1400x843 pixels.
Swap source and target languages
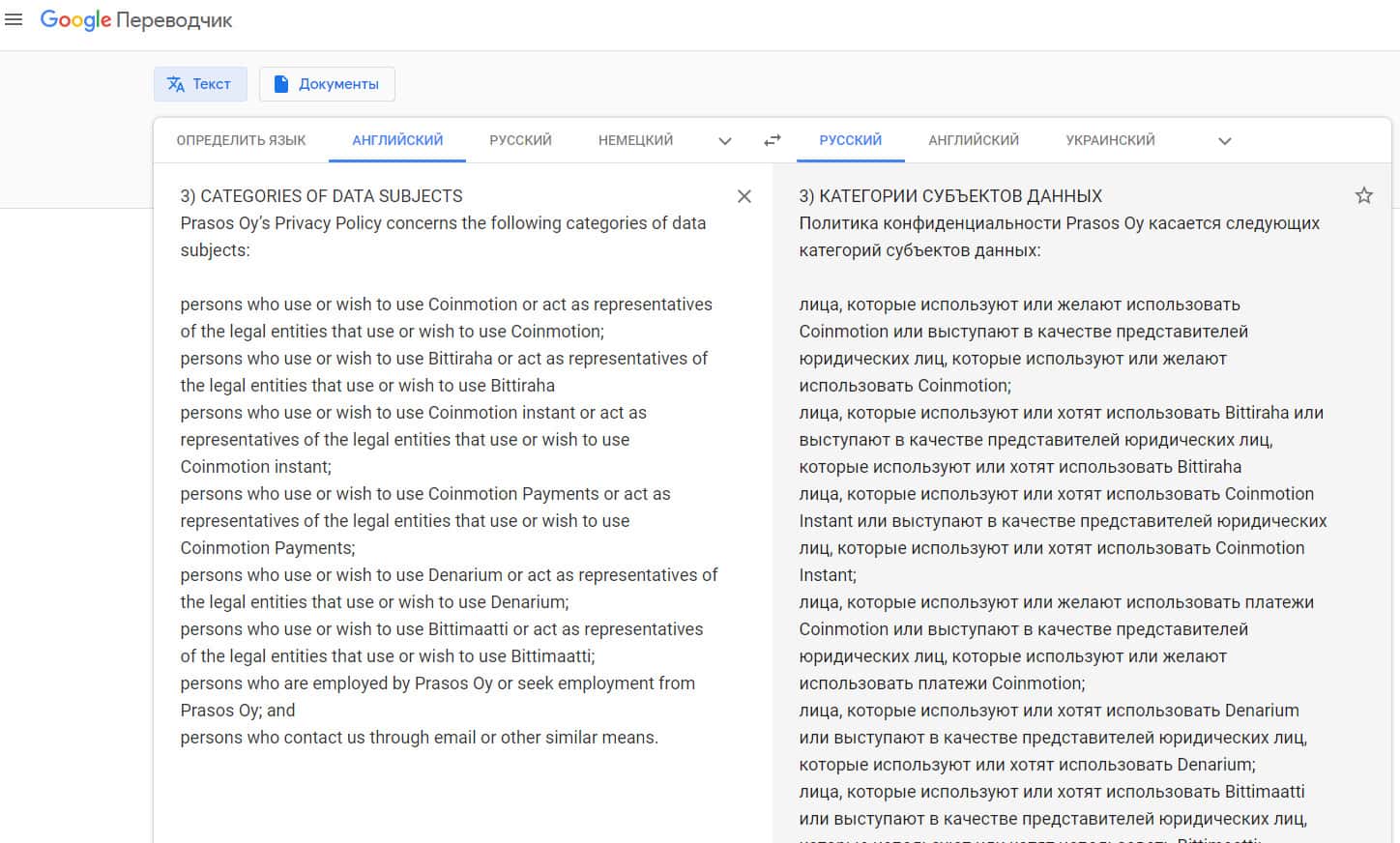click(772, 140)
